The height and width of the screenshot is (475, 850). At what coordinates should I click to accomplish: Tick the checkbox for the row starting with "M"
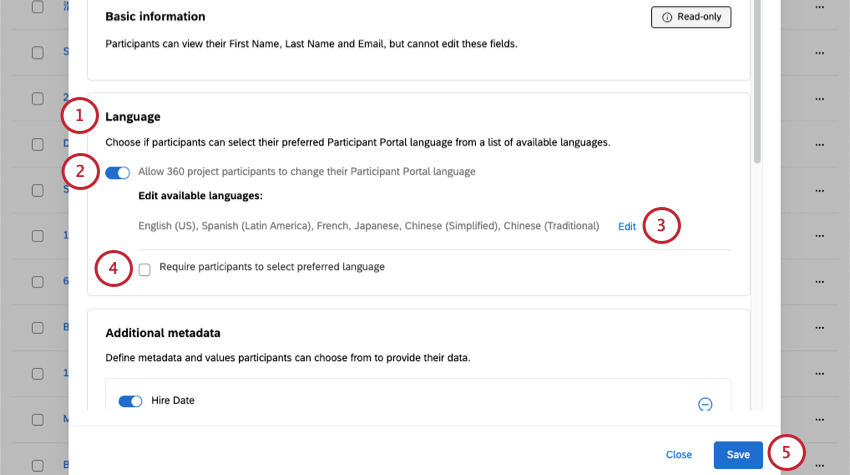pos(38,420)
